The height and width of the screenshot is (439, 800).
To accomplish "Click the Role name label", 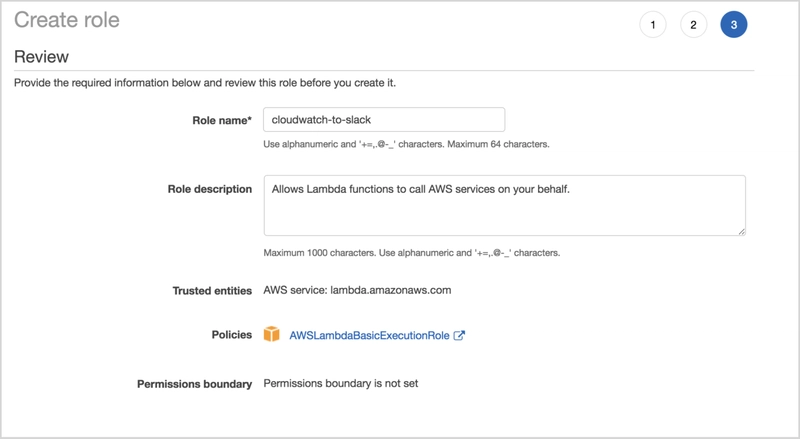I will 221,120.
